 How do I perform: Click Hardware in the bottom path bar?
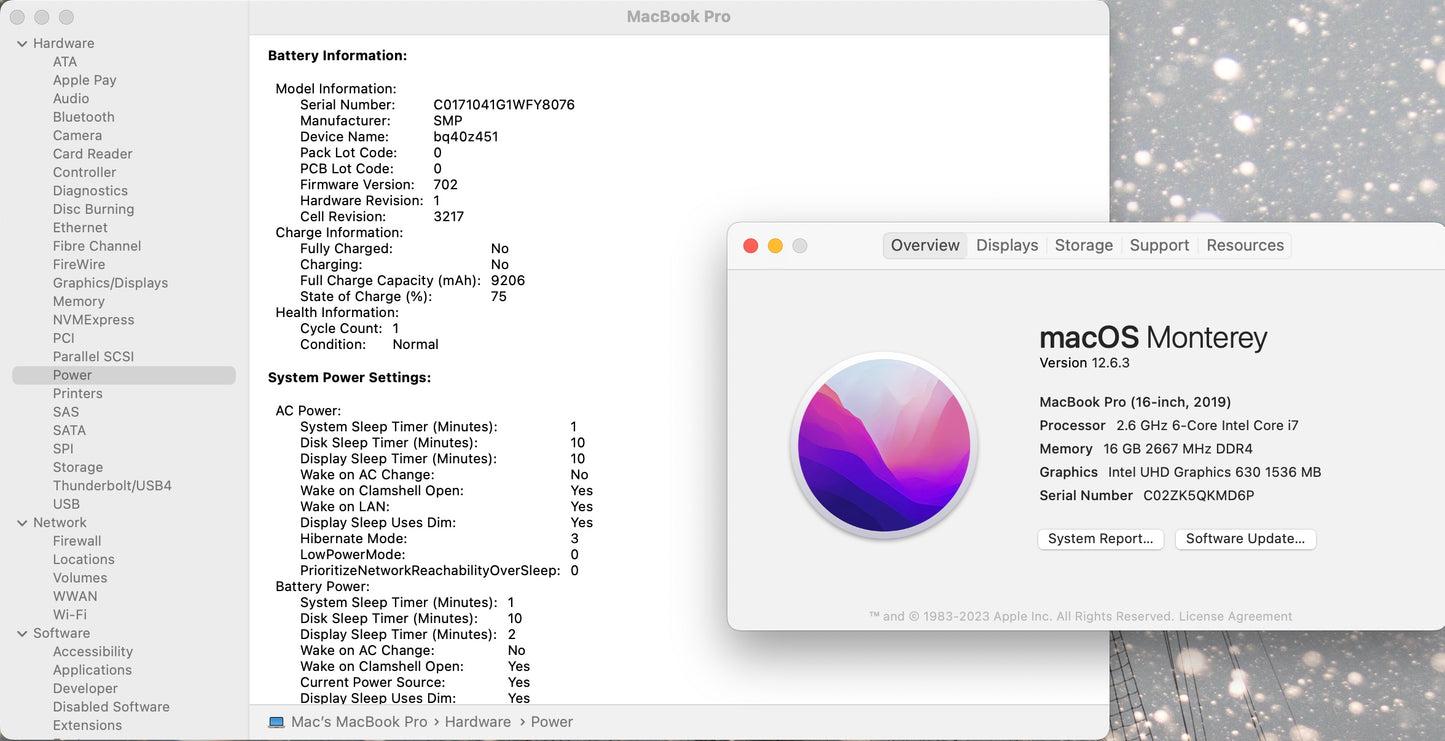click(477, 722)
